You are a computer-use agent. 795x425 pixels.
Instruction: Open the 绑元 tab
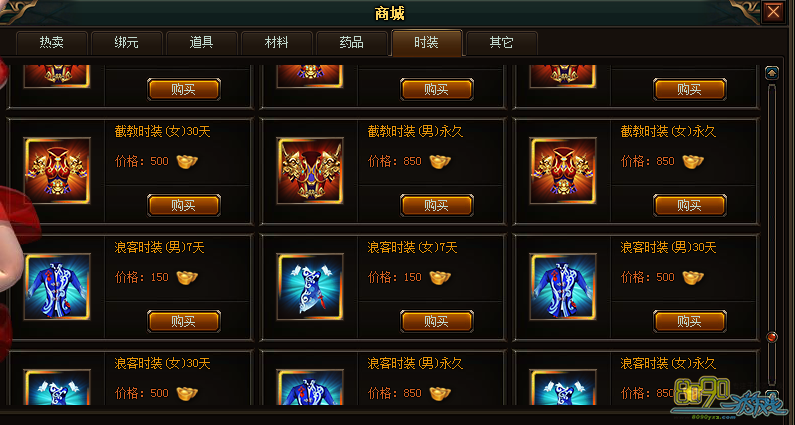pyautogui.click(x=126, y=43)
